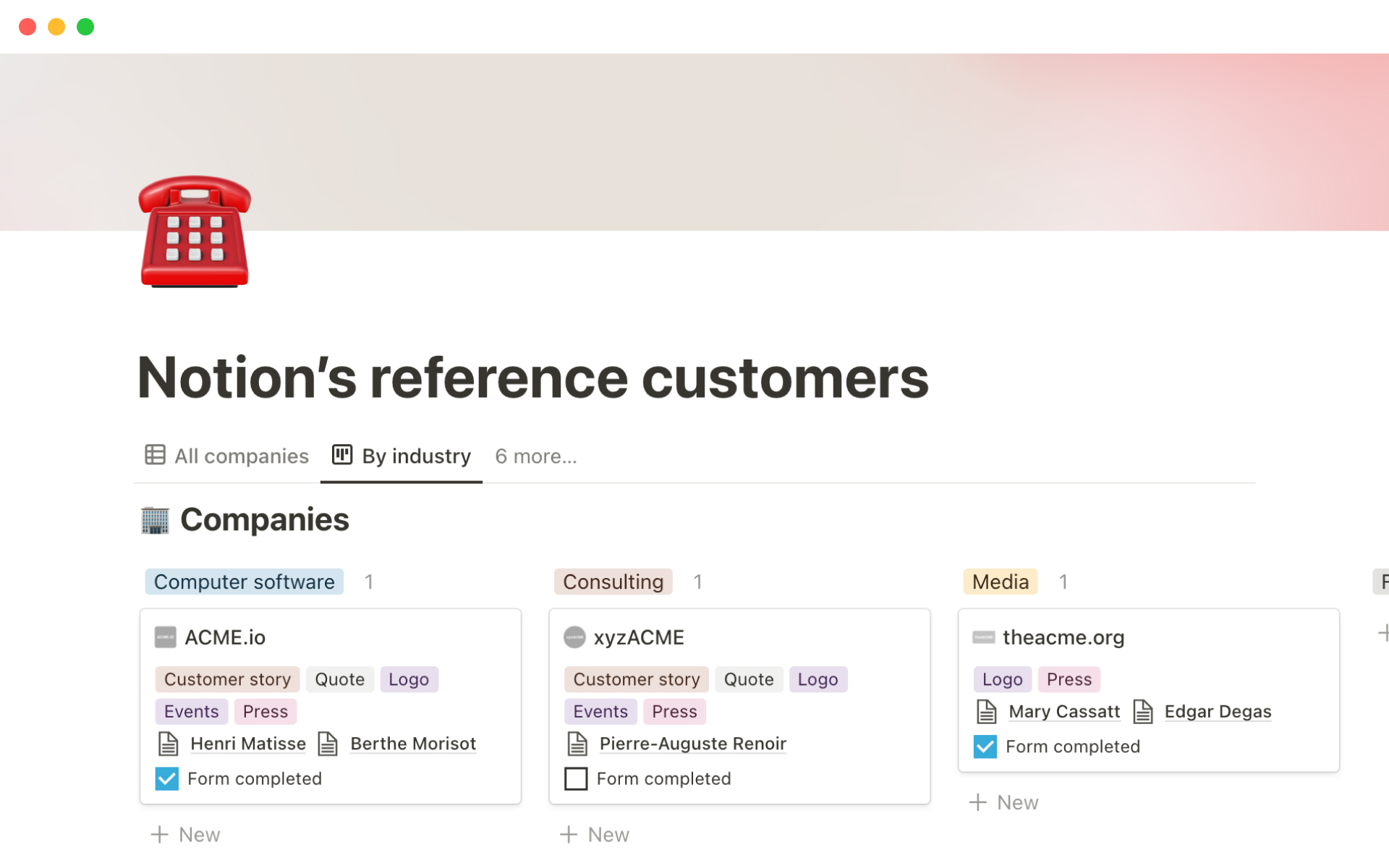The image size is (1389, 868).
Task: Click page icon beside Henri Matisse
Action: [x=168, y=744]
